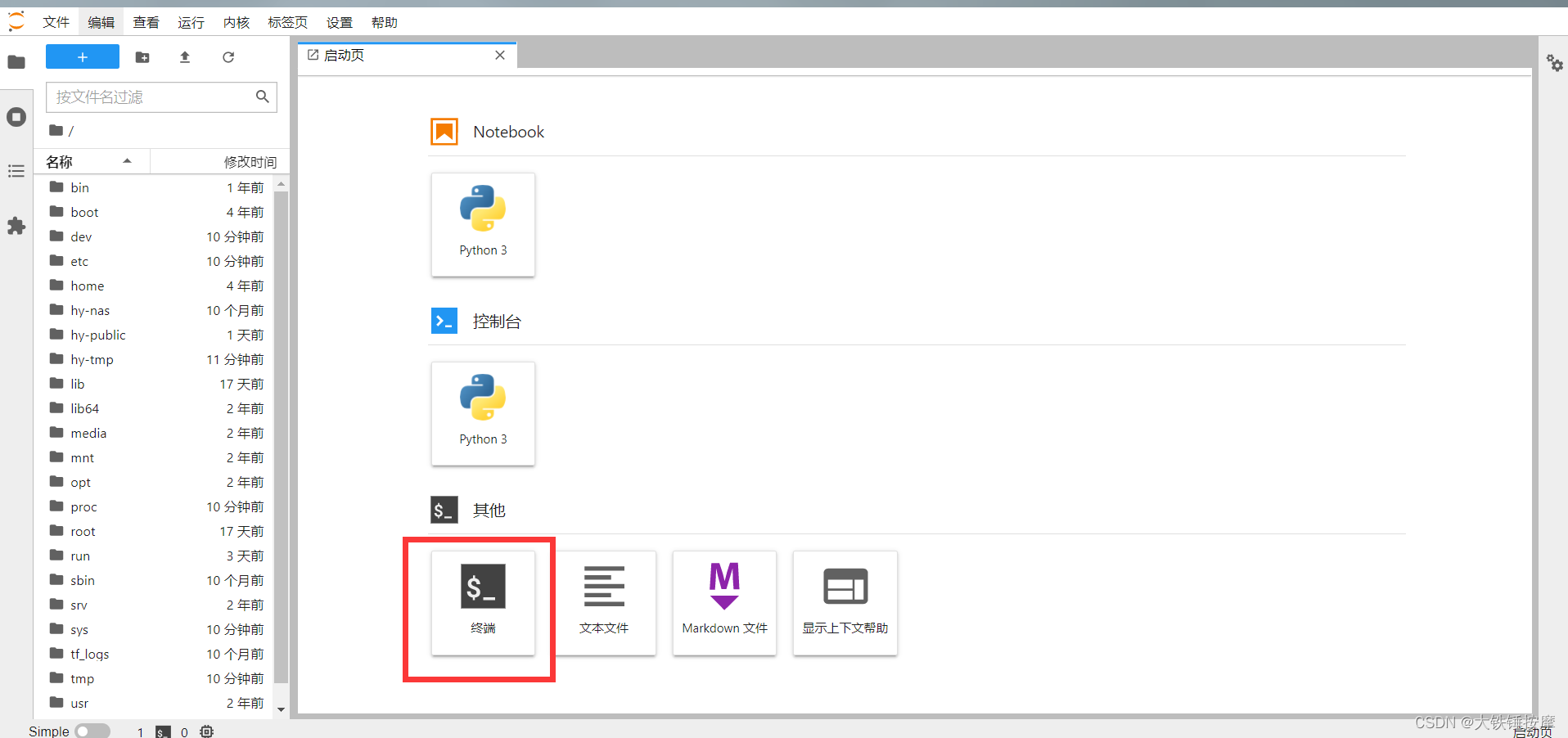Click the kernel chip icon in status bar

pyautogui.click(x=207, y=731)
